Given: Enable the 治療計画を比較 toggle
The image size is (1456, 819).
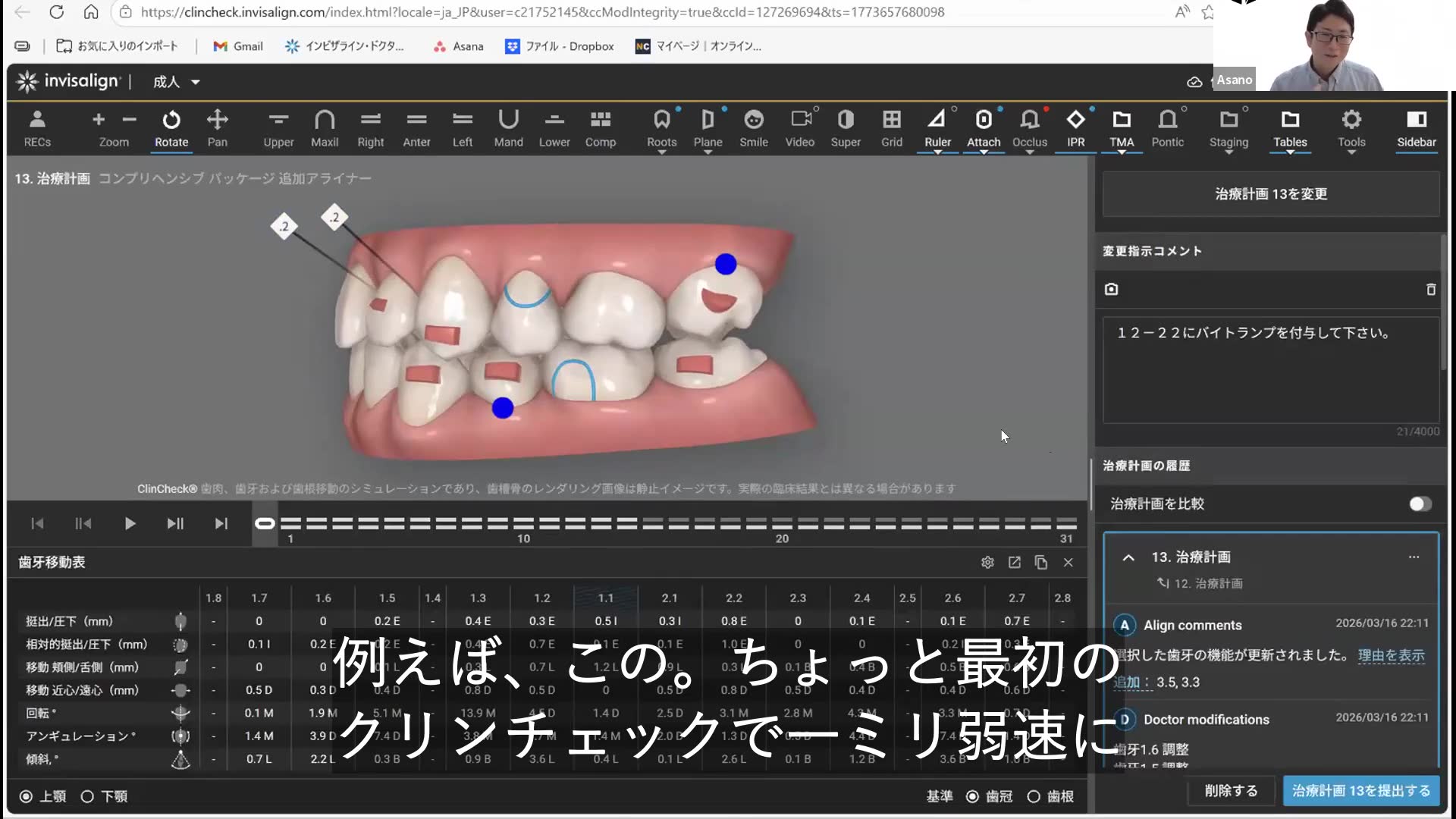Looking at the screenshot, I should [1419, 504].
